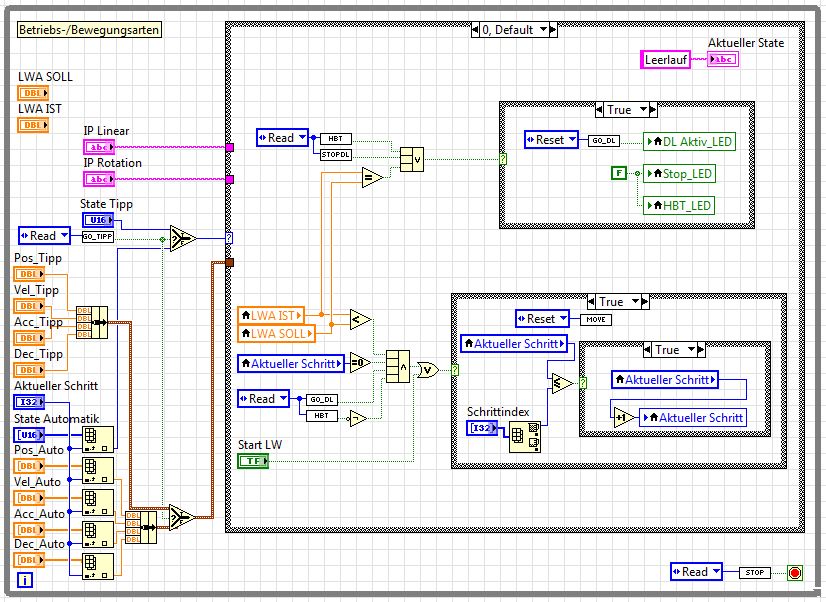Open Read dropdown wired to STOP
The width and height of the screenshot is (826, 602).
click(x=716, y=571)
